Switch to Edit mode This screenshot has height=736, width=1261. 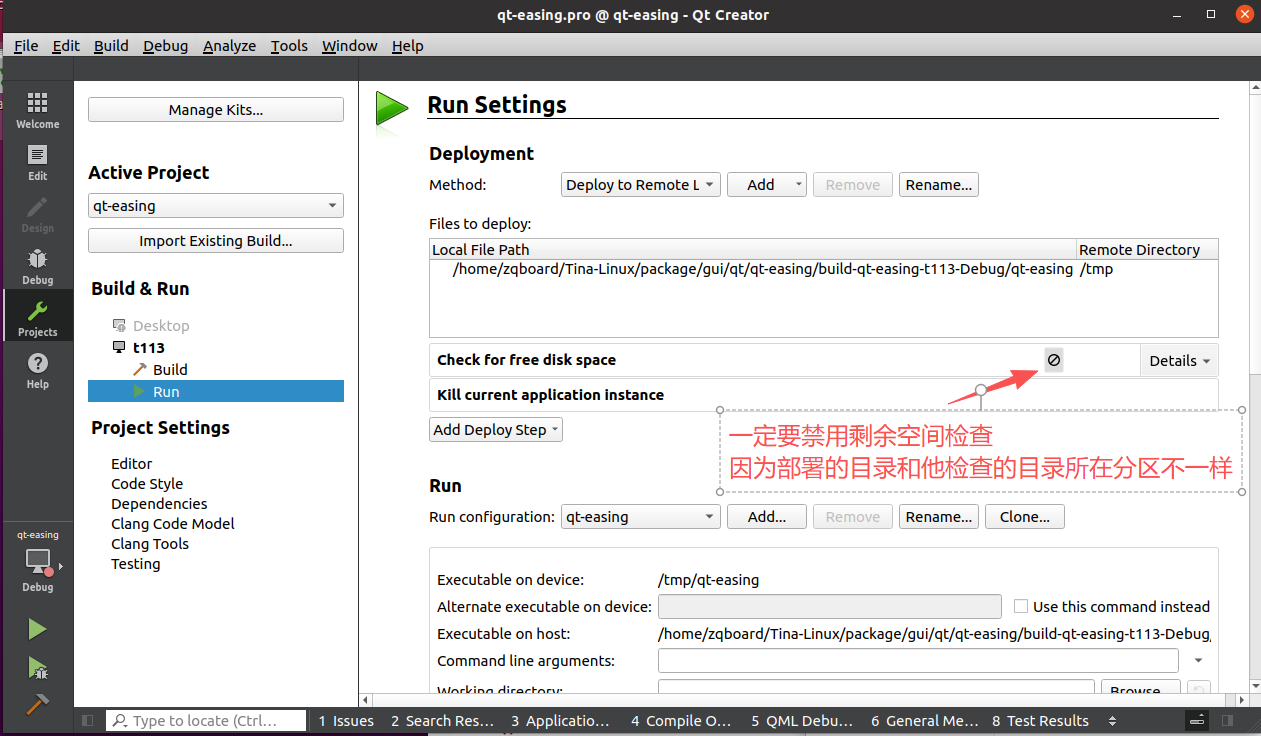tap(37, 162)
